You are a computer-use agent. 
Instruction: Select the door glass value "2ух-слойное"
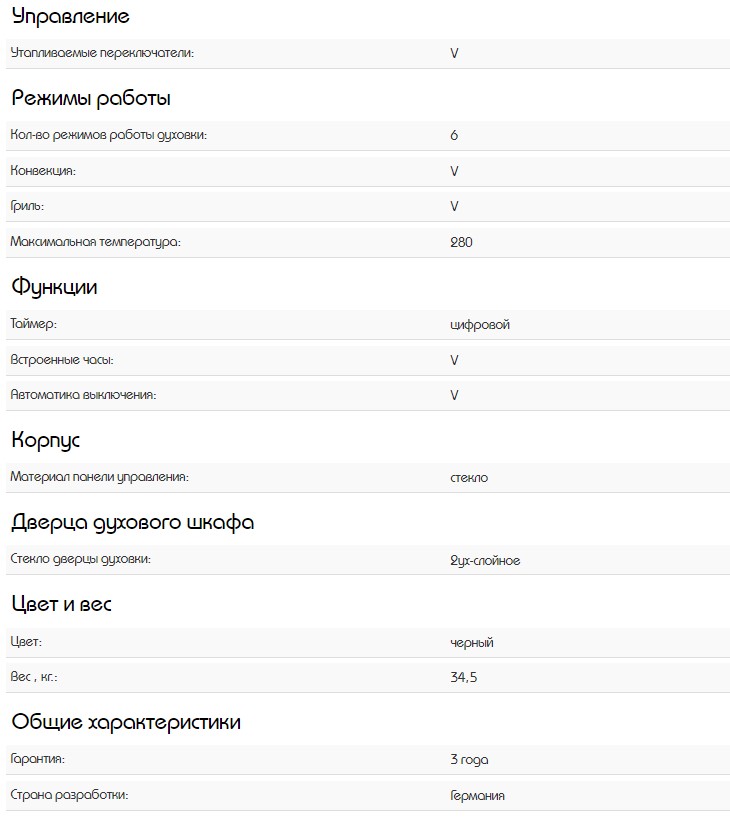click(x=485, y=561)
